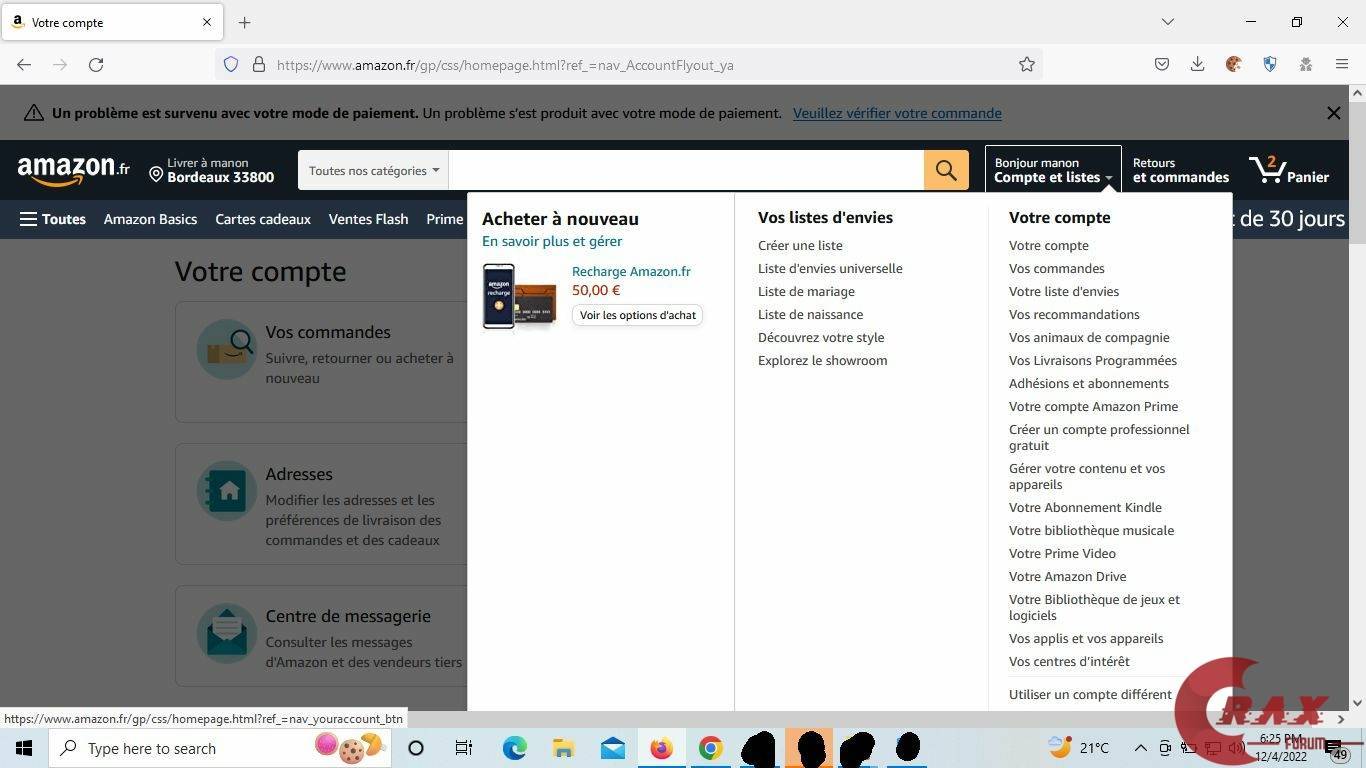Screen dimensions: 1366x768
Task: Open Toutes nos catégories dropdown
Action: [x=373, y=170]
